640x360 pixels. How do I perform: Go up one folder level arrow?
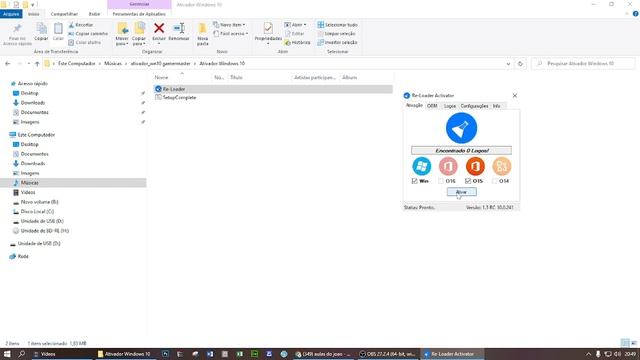pyautogui.click(x=37, y=64)
